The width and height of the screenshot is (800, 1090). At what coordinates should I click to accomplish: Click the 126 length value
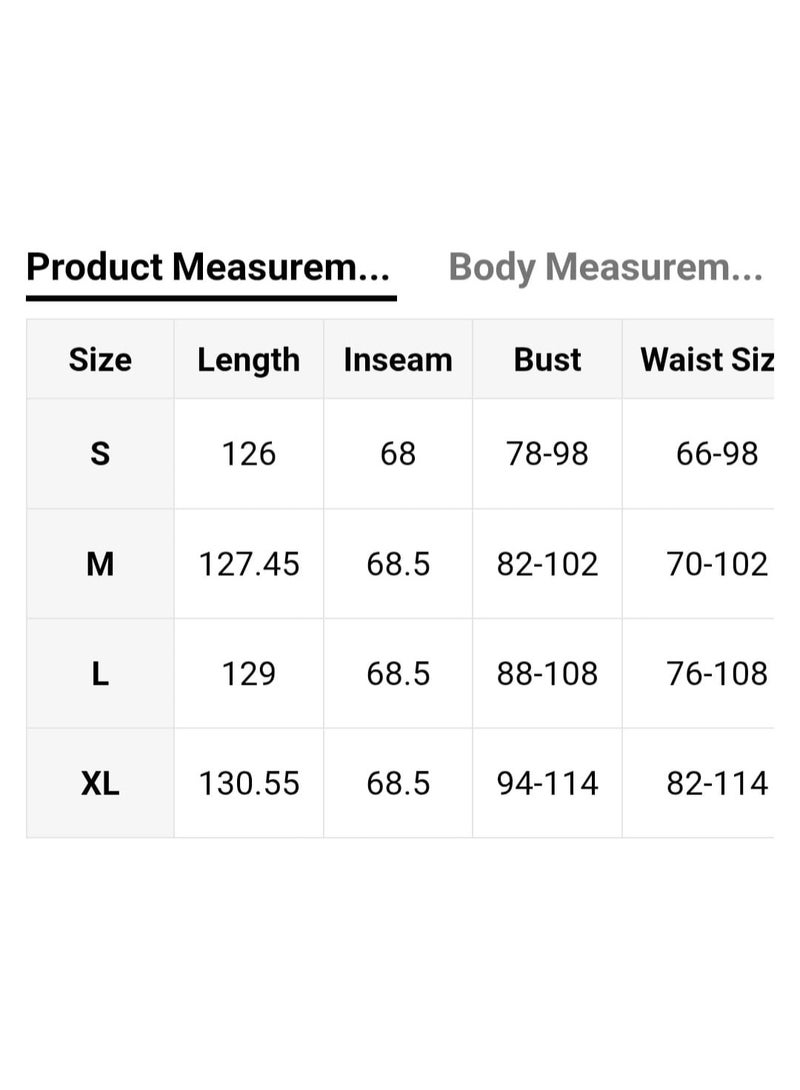(x=248, y=454)
